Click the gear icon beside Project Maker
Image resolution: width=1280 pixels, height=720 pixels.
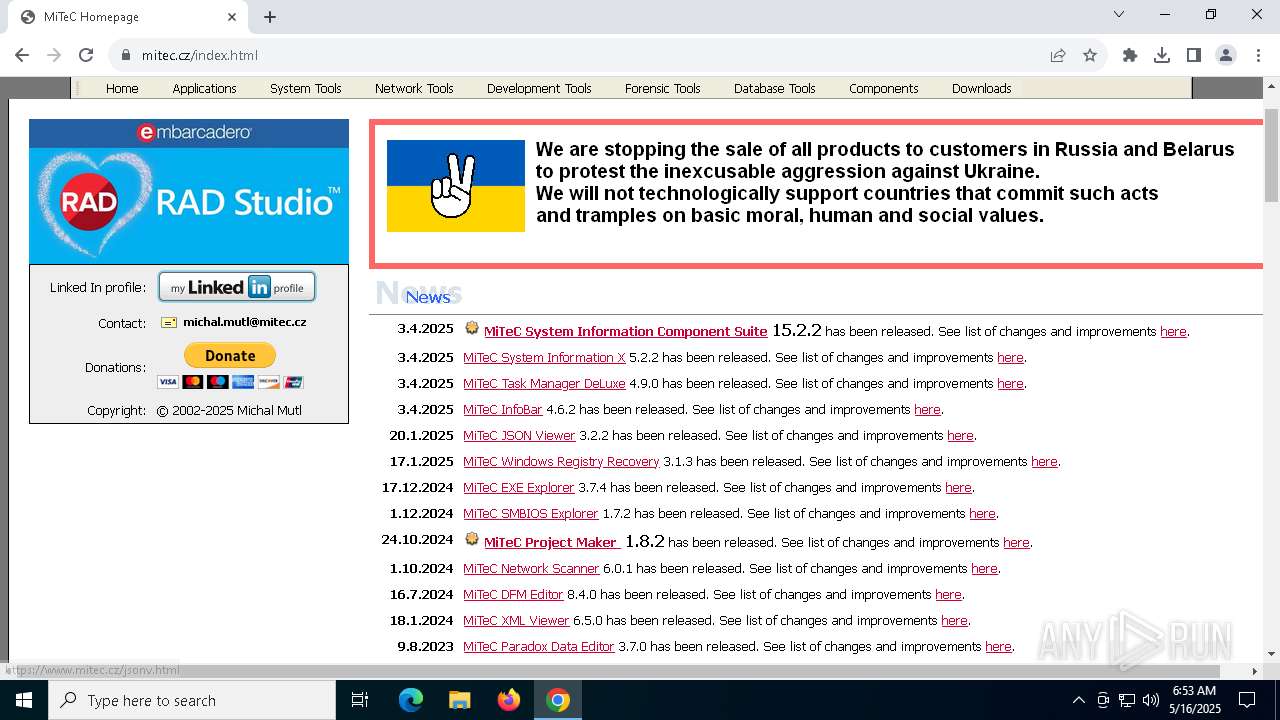[x=472, y=539]
